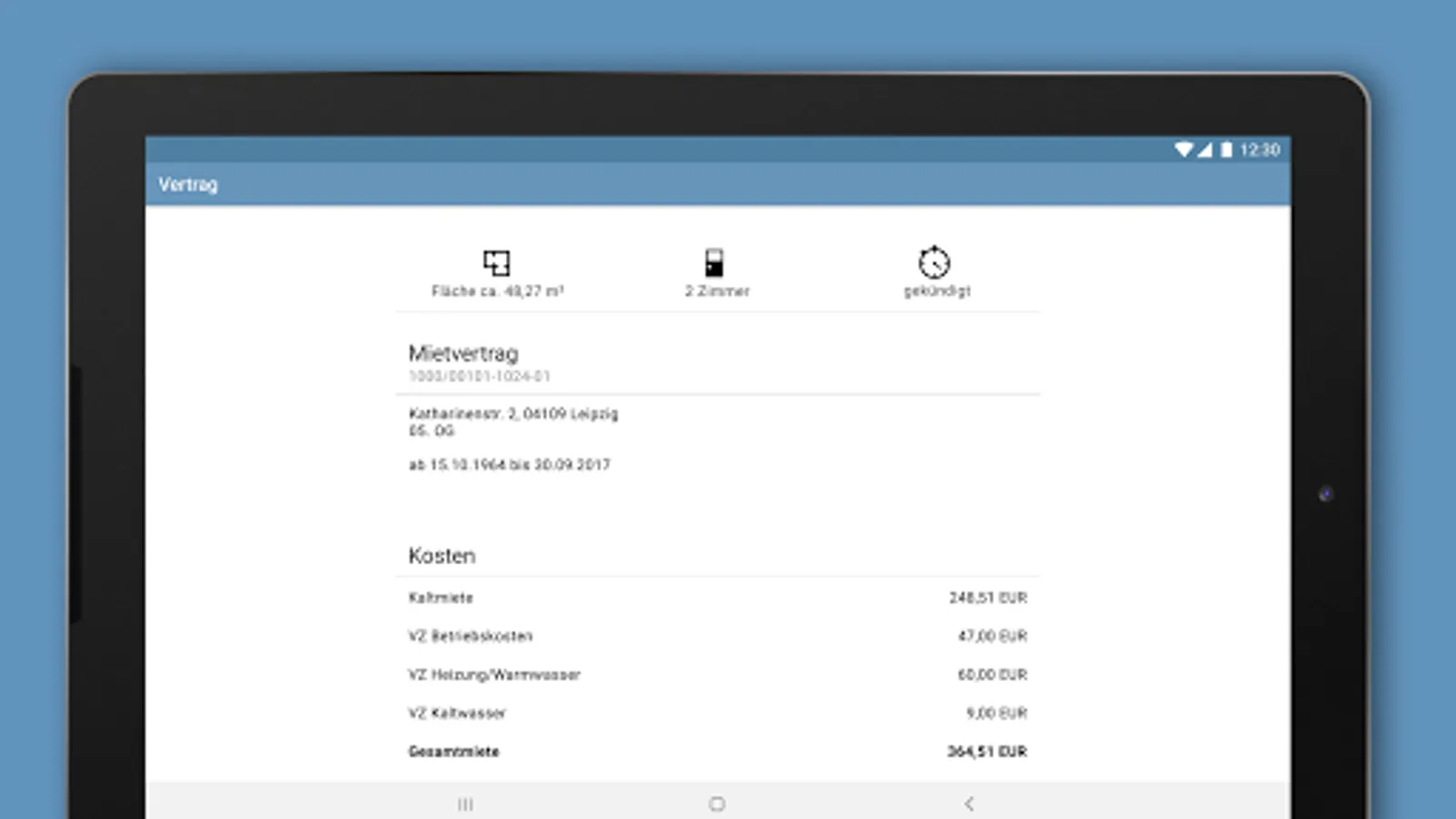Select the 'gekündigt' status label
Viewport: 1456px width, 819px height.
[937, 291]
